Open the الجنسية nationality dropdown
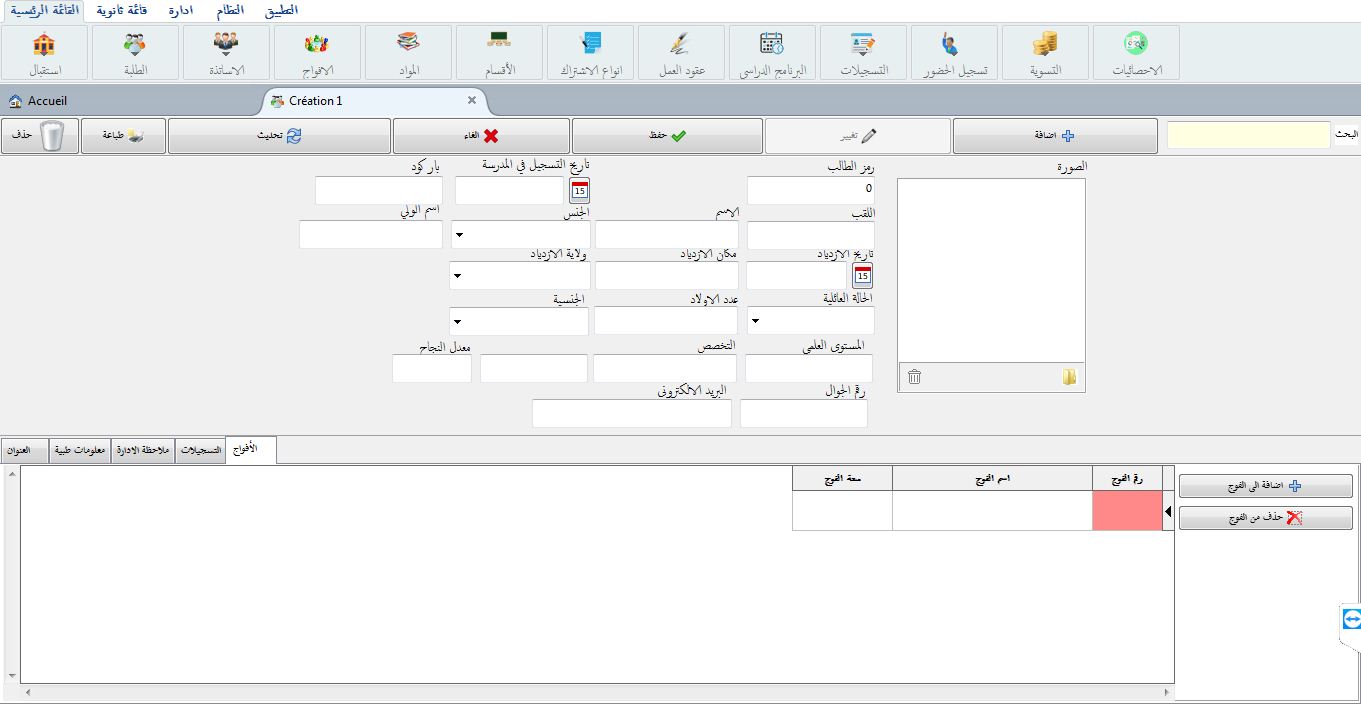Image resolution: width=1361 pixels, height=704 pixels. 458,322
